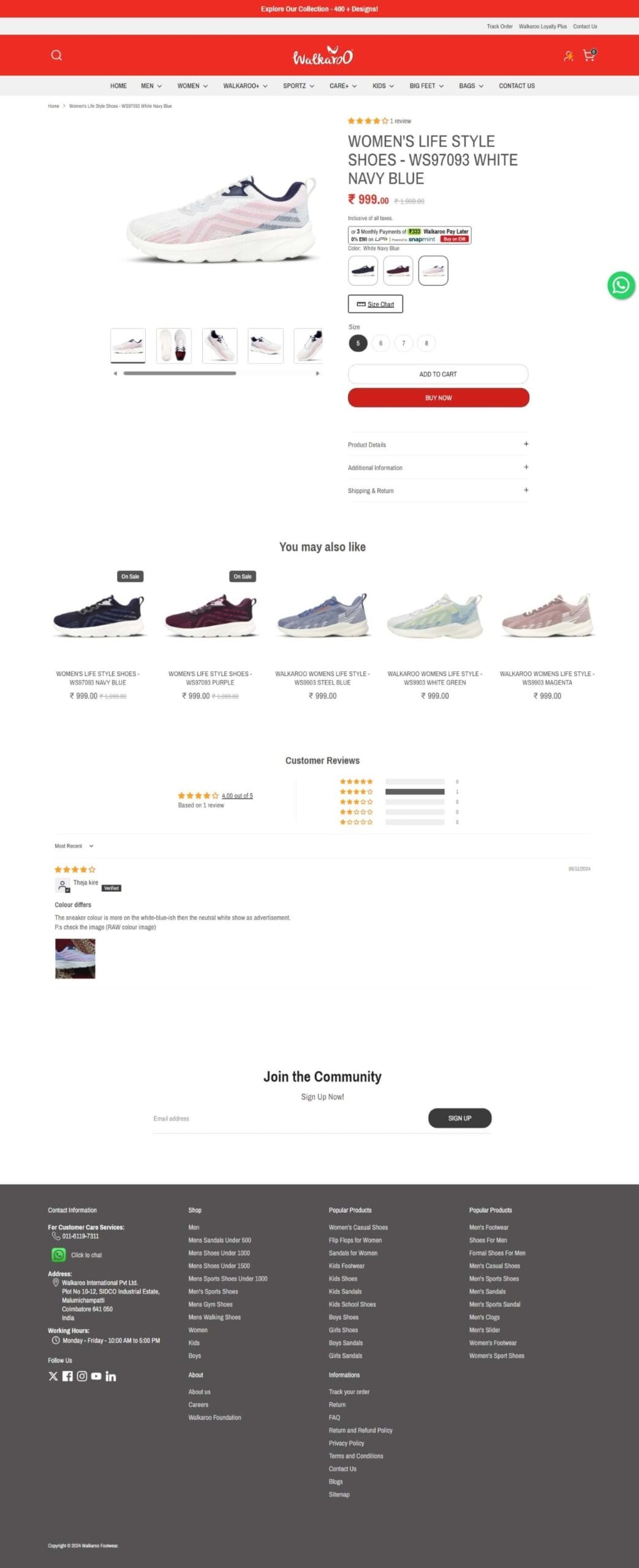Click the X (Twitter) social icon
The width and height of the screenshot is (639, 1568).
tap(53, 1376)
